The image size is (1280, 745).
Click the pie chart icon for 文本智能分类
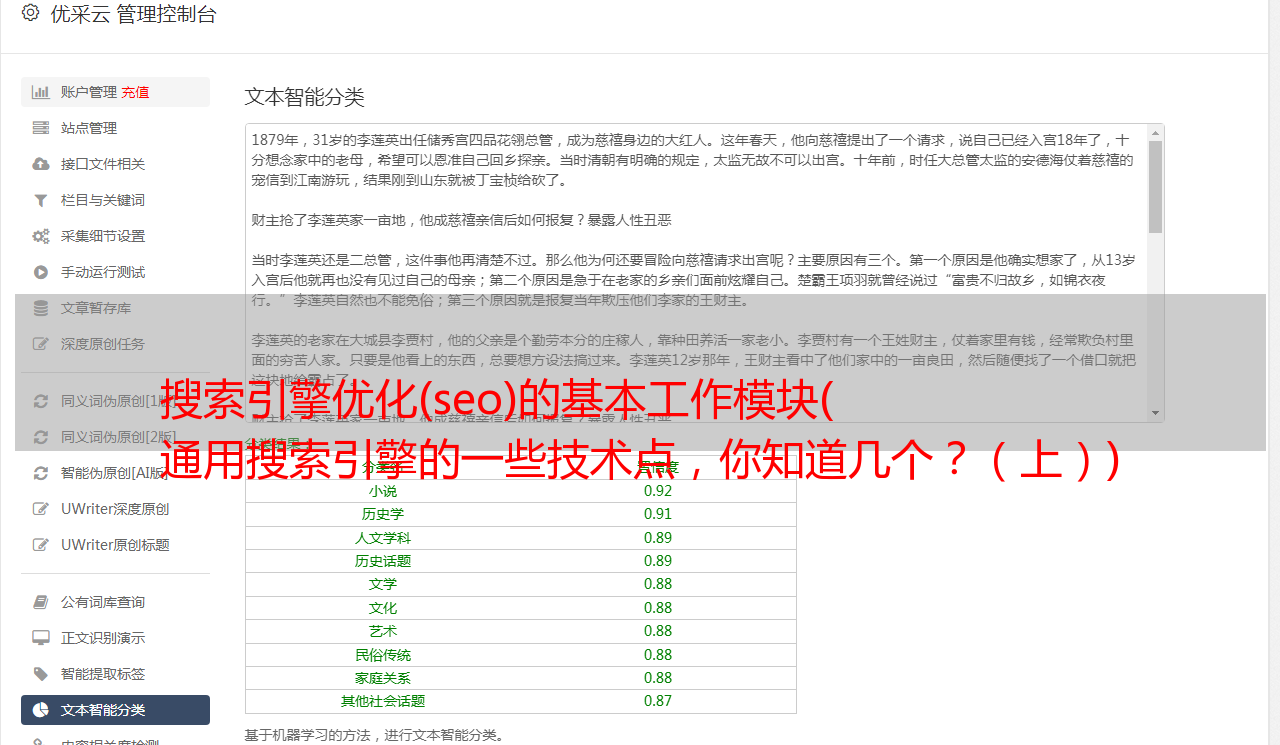coord(41,710)
